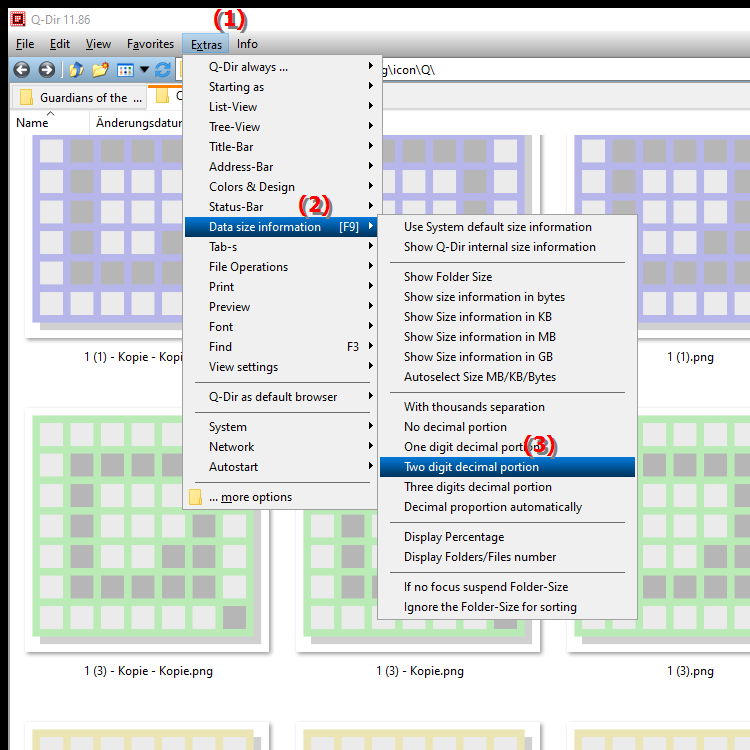Choose Show Q-Dir internal size information
The image size is (750, 750).
click(507, 247)
